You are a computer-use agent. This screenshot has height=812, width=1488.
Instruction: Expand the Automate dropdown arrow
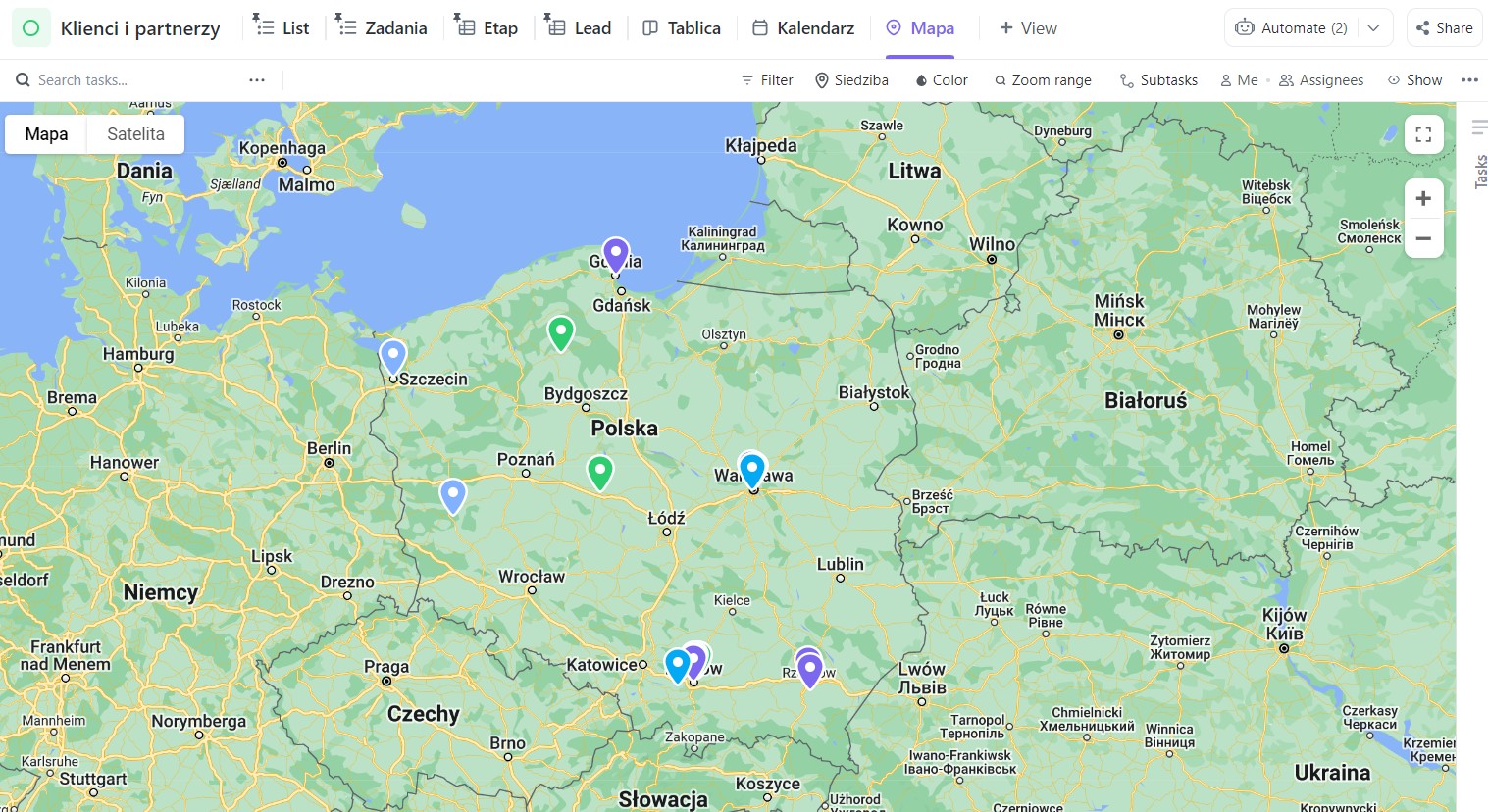[x=1374, y=28]
